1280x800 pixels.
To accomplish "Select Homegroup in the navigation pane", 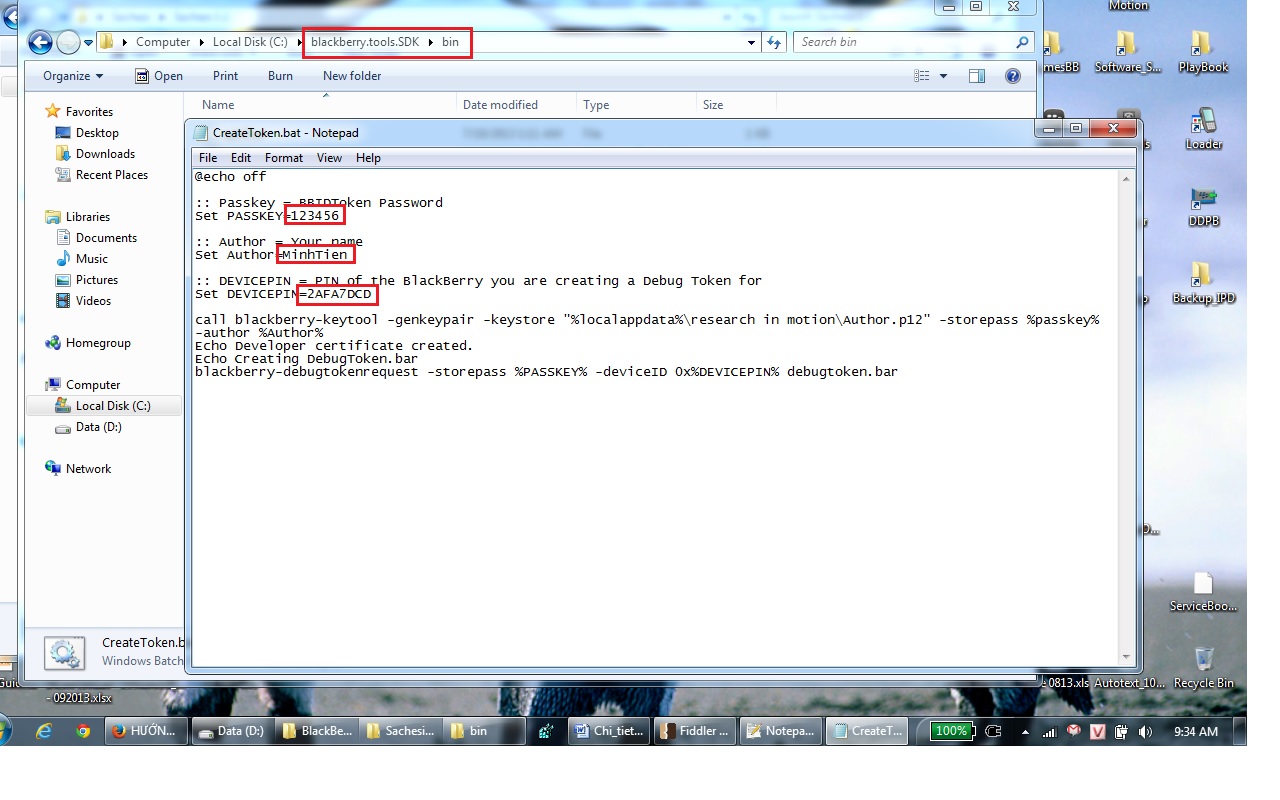I will [98, 343].
